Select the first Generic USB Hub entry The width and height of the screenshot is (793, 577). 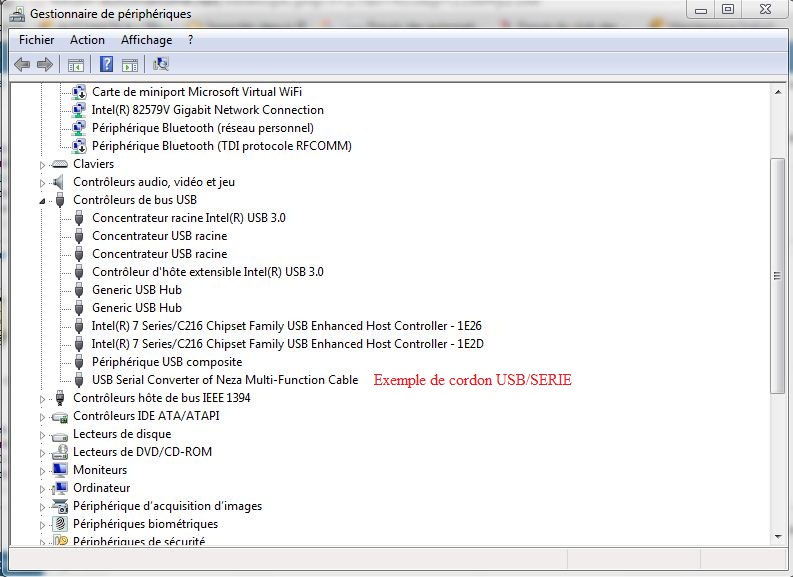tap(136, 290)
